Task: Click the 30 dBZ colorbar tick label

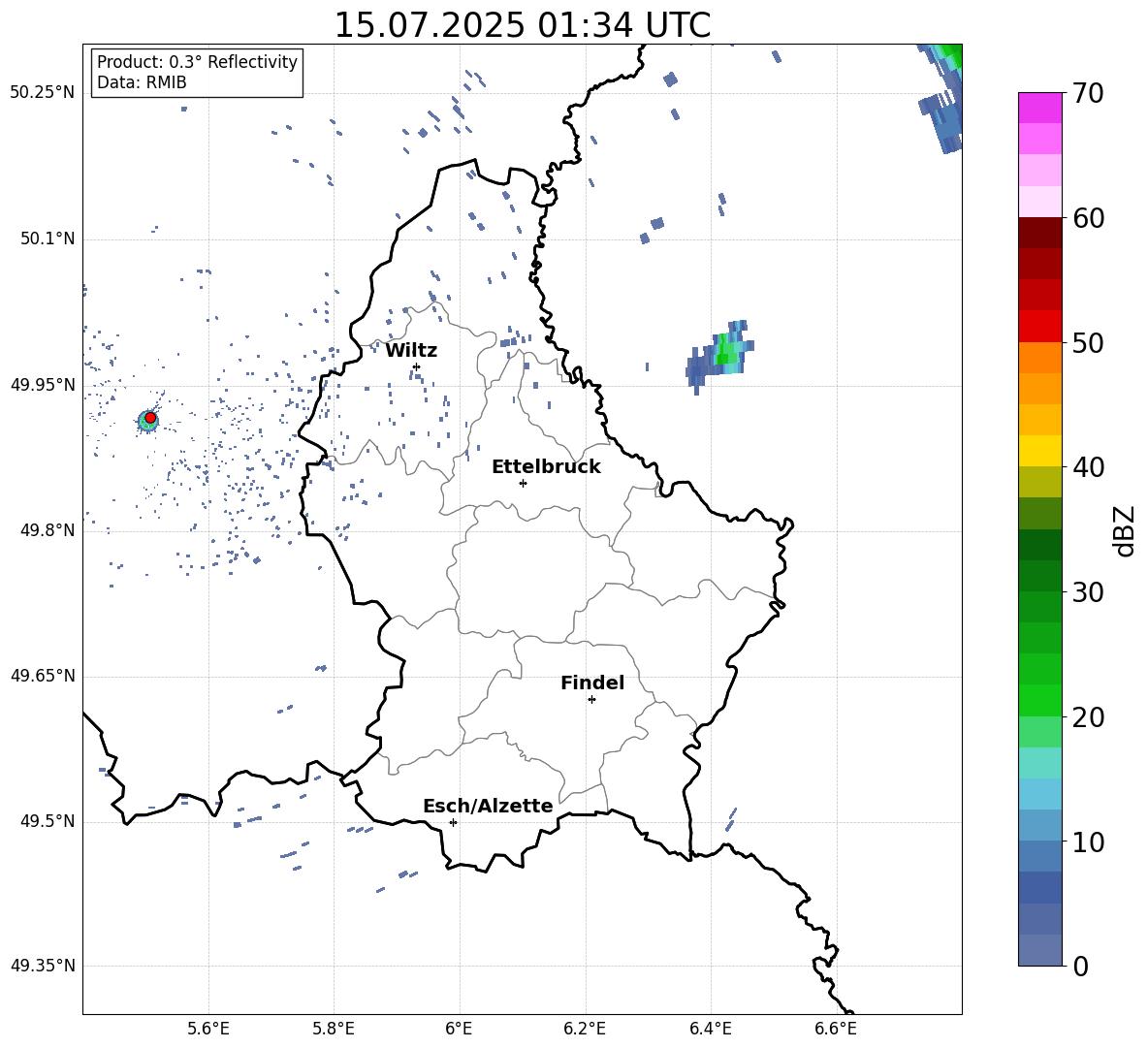Action: click(1088, 592)
